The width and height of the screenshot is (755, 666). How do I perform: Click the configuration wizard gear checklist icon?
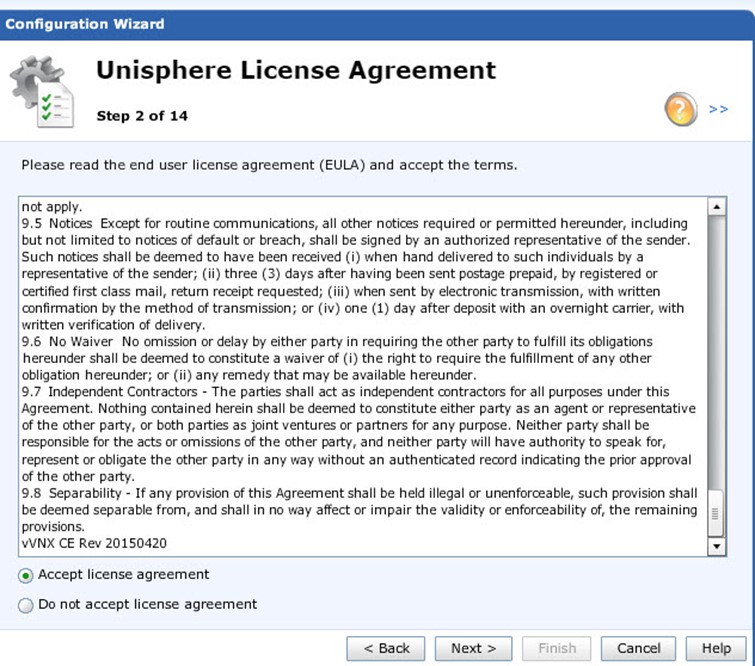[x=42, y=91]
